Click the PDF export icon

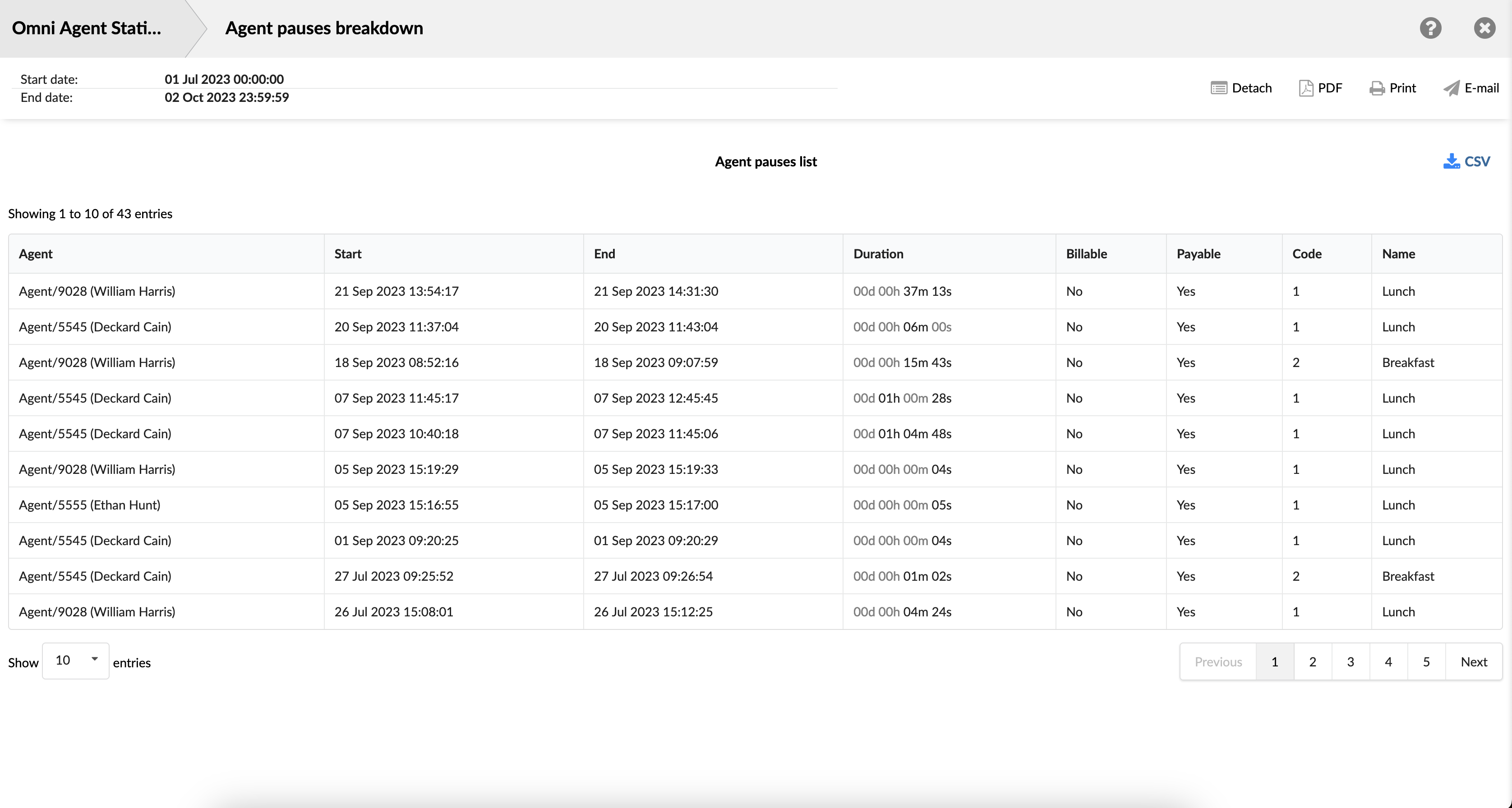click(x=1306, y=88)
